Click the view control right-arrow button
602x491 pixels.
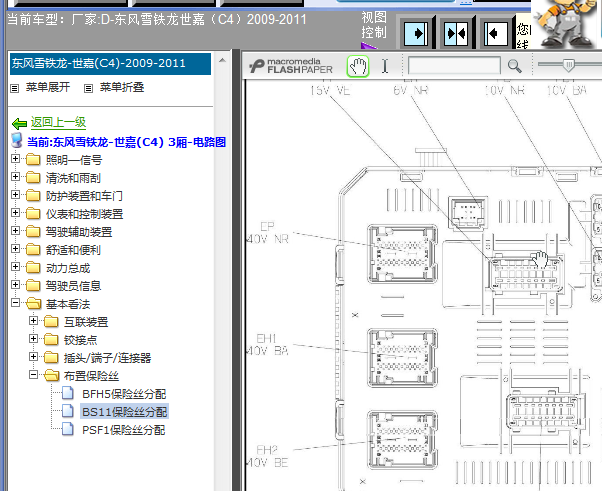(x=416, y=34)
